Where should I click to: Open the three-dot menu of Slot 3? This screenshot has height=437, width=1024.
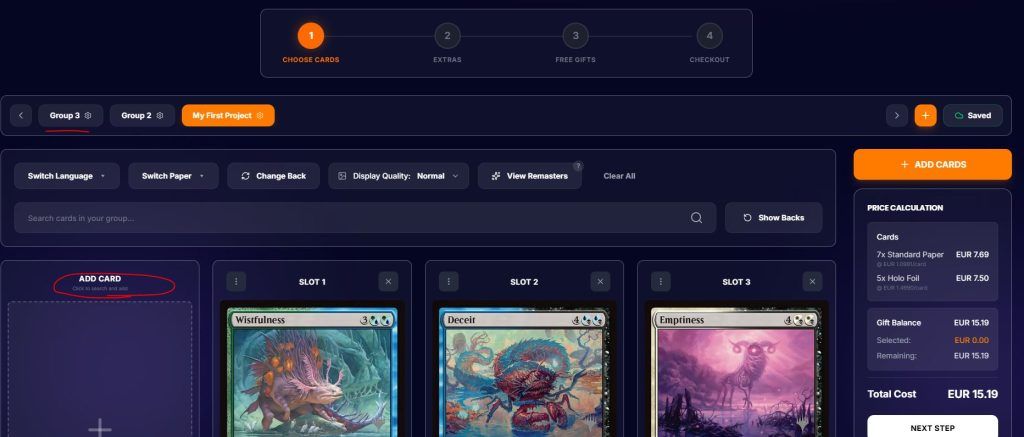660,282
